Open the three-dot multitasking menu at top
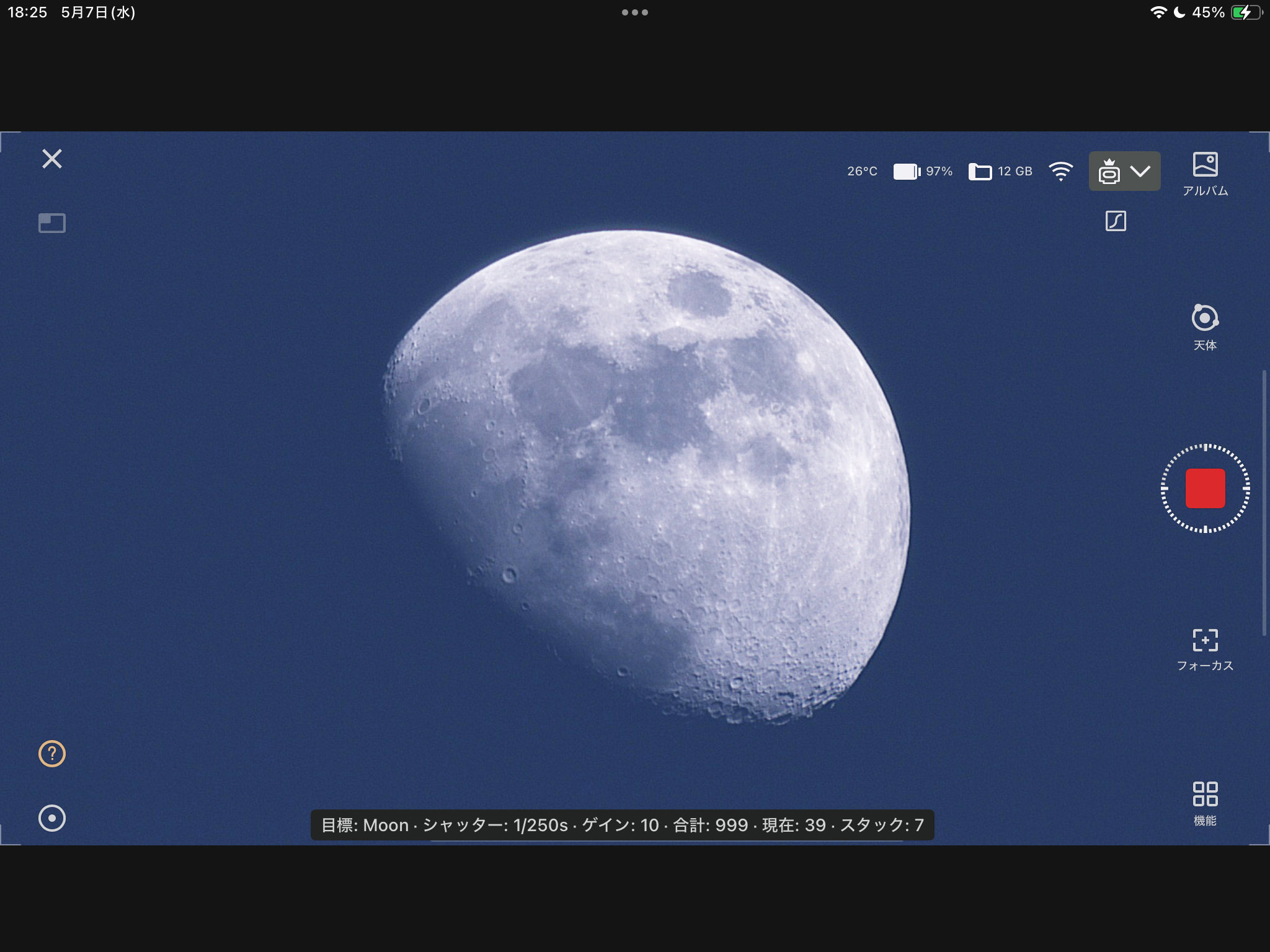The image size is (1270, 952). pyautogui.click(x=635, y=12)
